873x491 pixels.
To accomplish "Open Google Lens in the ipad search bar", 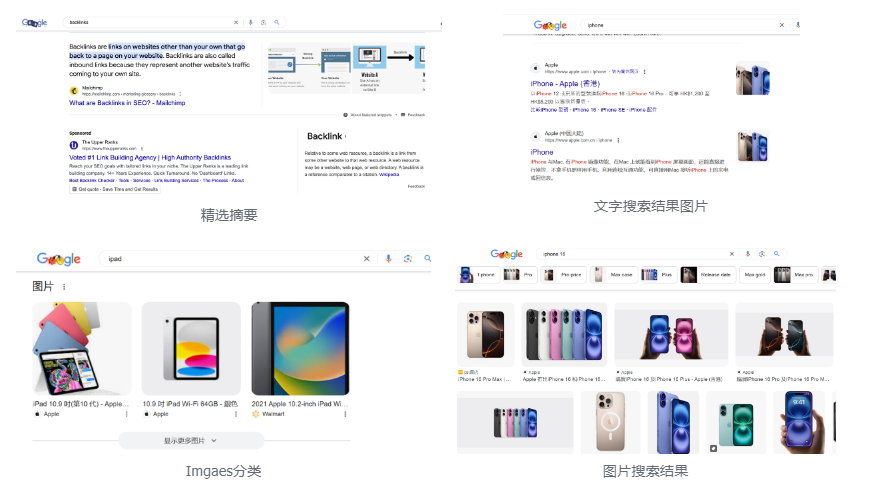I will coord(408,258).
